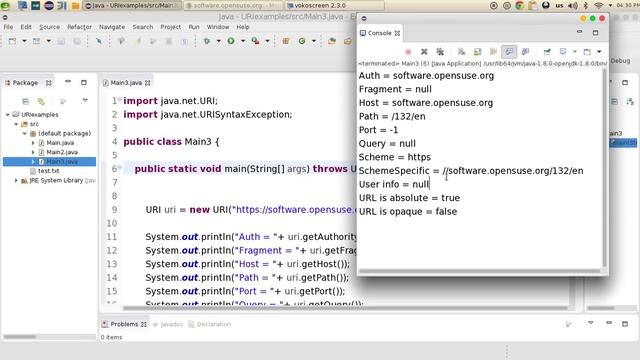This screenshot has height=360, width=640.
Task: Open External Tools dropdown arrow
Action: click(267, 41)
